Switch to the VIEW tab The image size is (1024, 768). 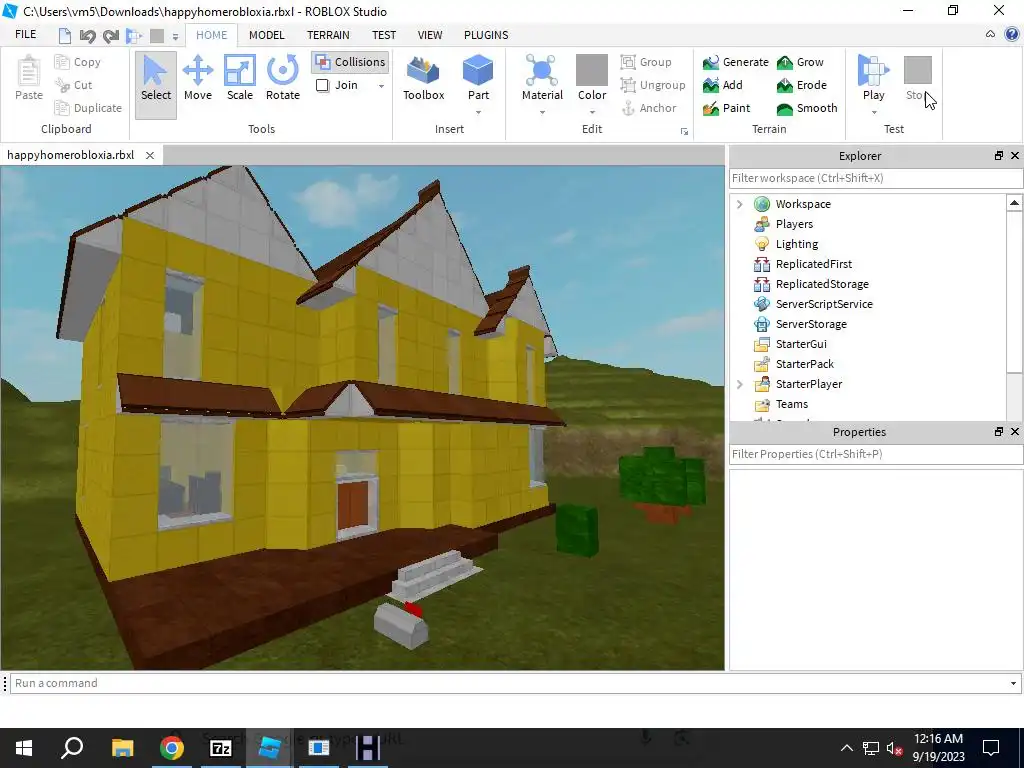coord(430,35)
